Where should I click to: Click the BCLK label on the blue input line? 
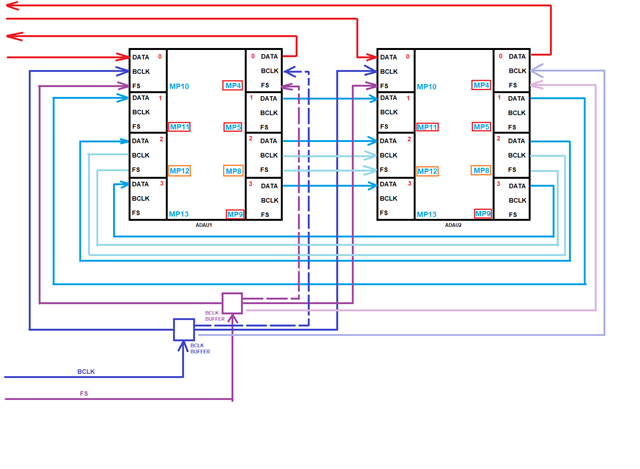86,371
